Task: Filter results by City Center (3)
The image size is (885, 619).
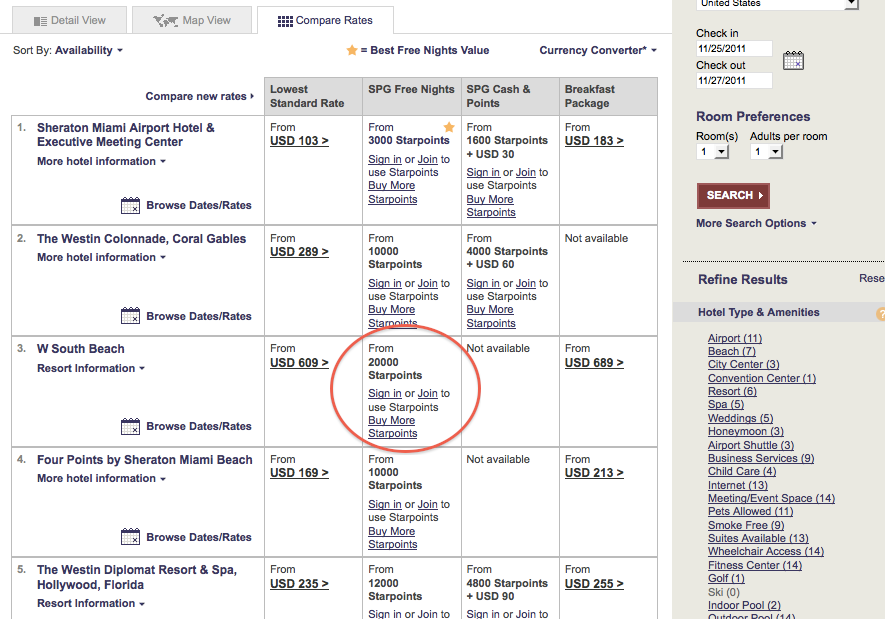Action: coord(744,365)
